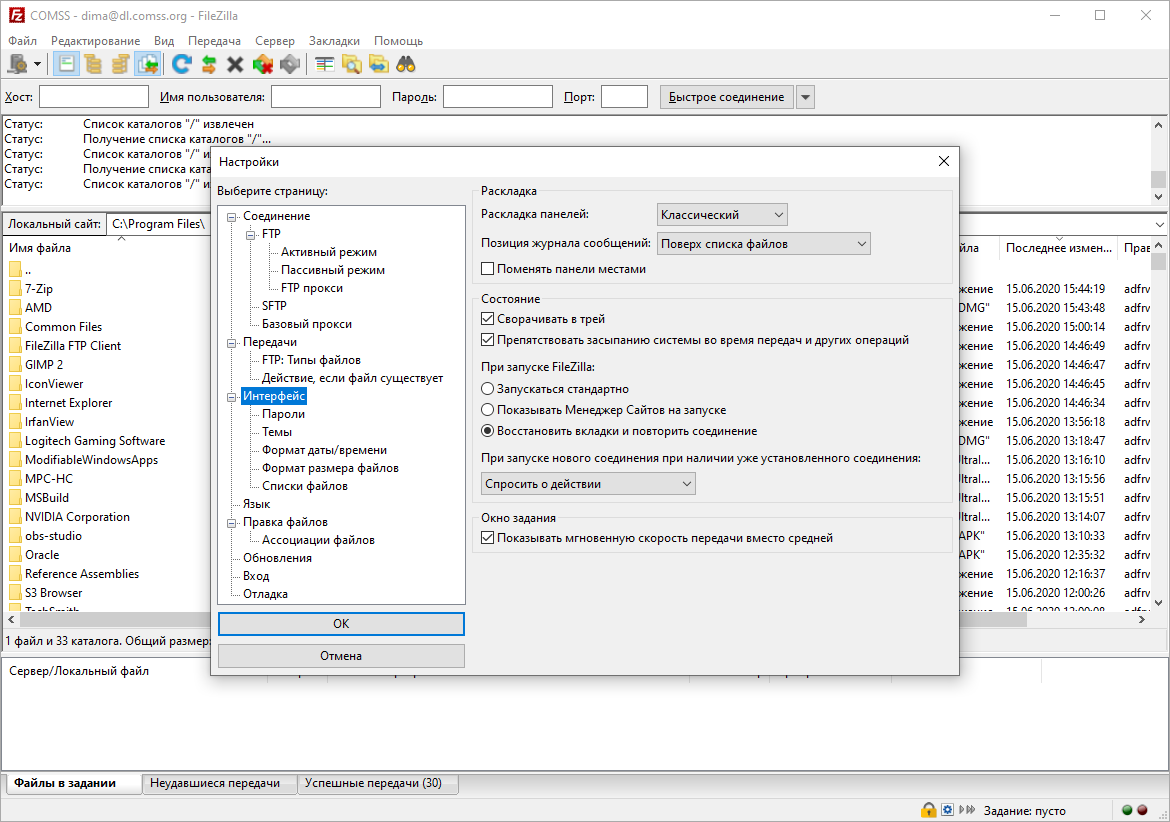Open the 'Спросить о действии' dropdown
Viewport: 1170px width, 822px height.
pos(588,484)
